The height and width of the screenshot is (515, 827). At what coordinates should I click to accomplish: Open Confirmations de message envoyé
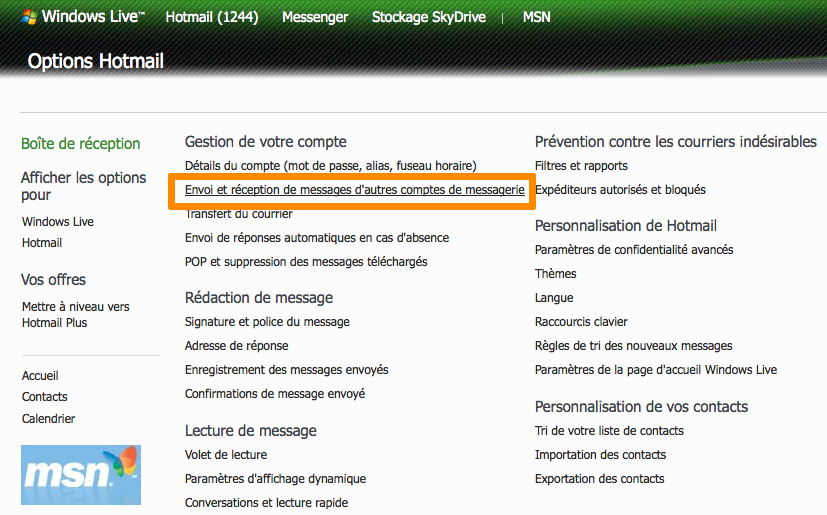click(275, 394)
